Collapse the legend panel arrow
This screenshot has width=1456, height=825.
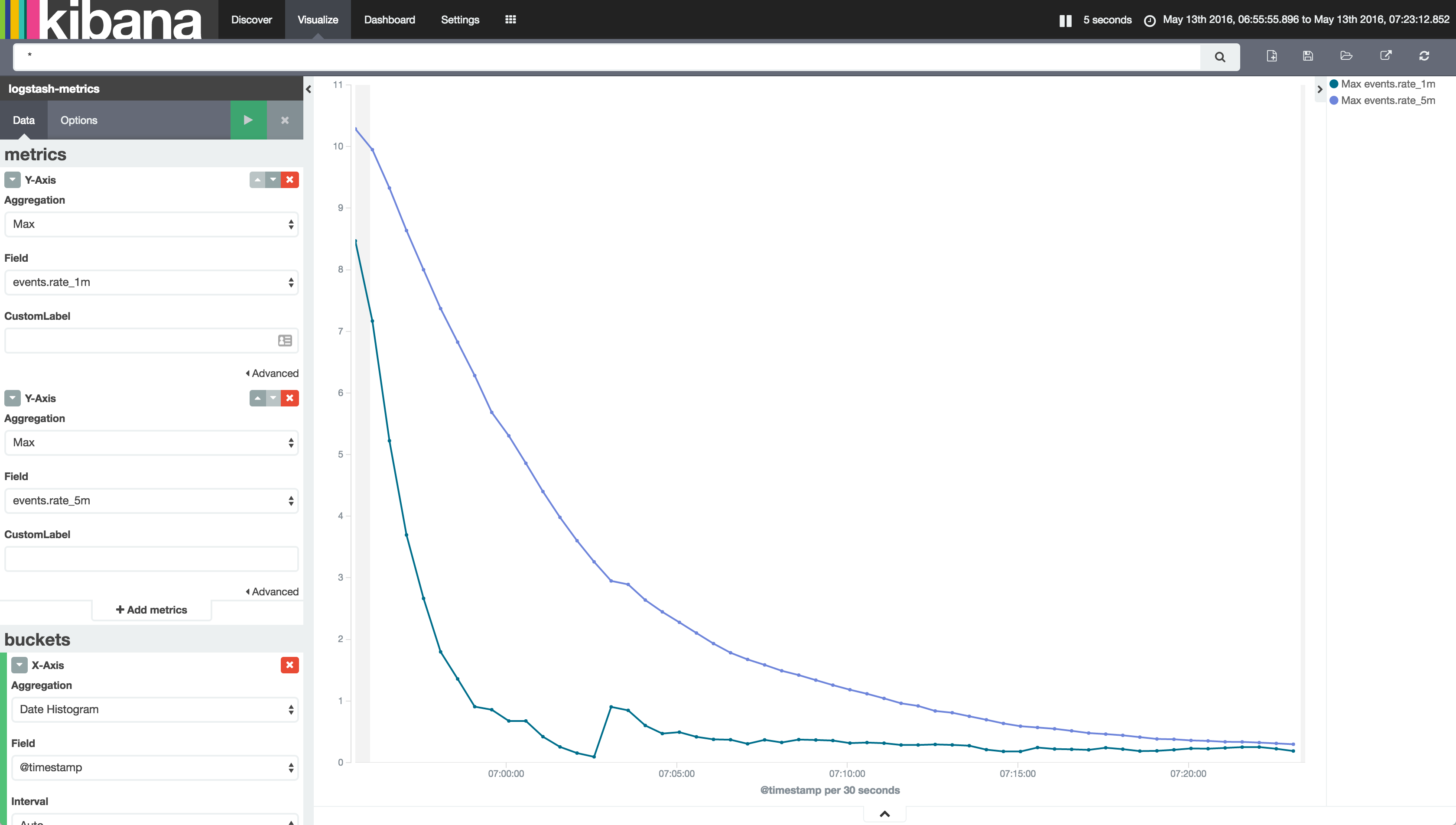click(x=1319, y=89)
